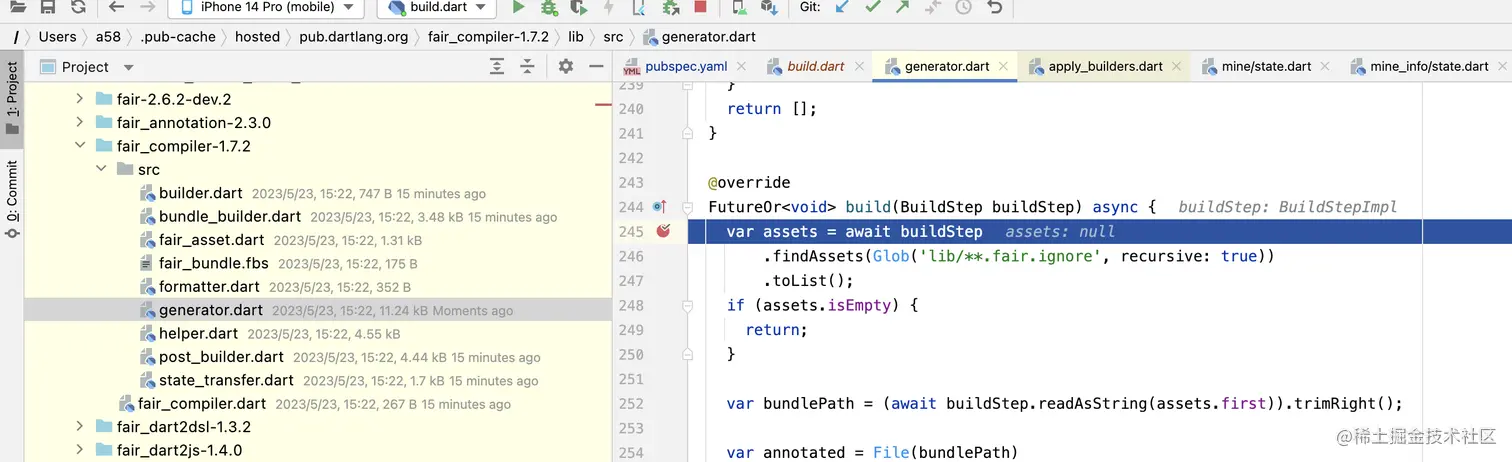This screenshot has height=462, width=1512.
Task: Select helper.dart in the tree
Action: click(198, 333)
